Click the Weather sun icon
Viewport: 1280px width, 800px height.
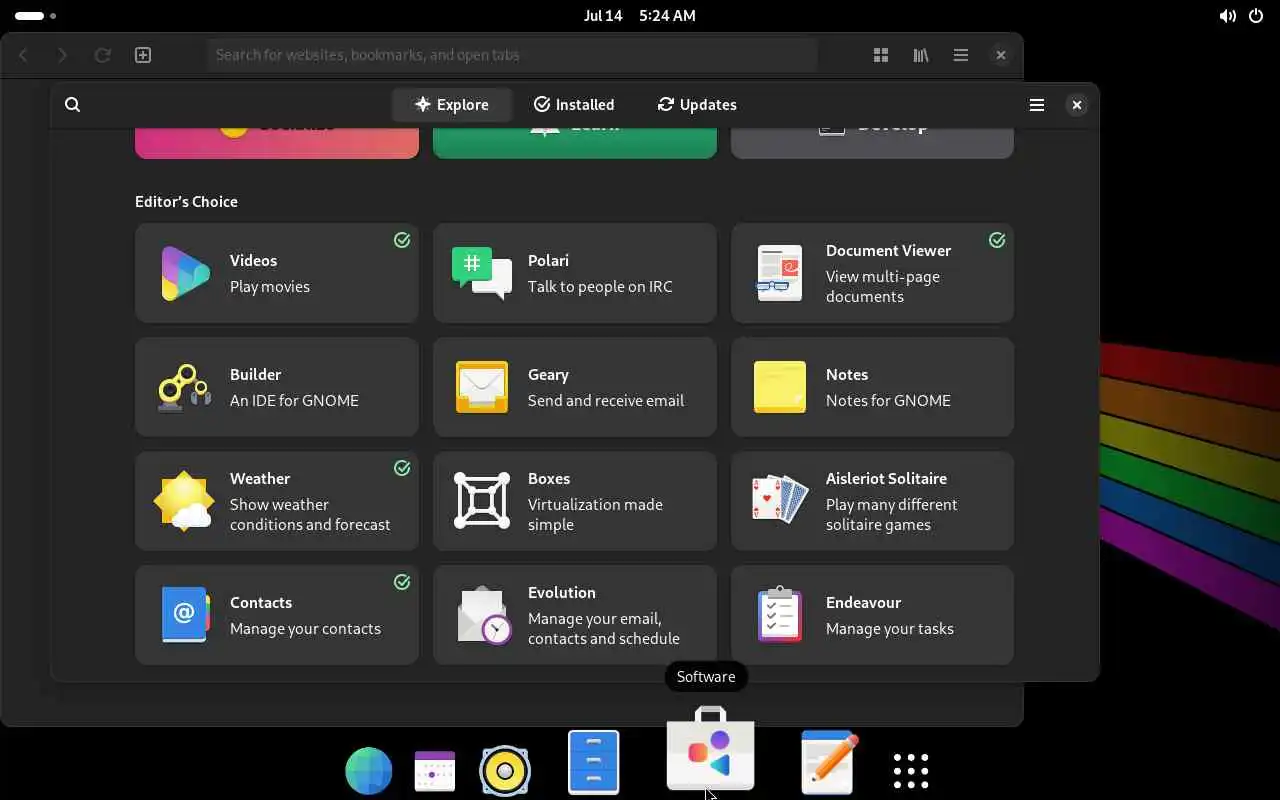185,501
